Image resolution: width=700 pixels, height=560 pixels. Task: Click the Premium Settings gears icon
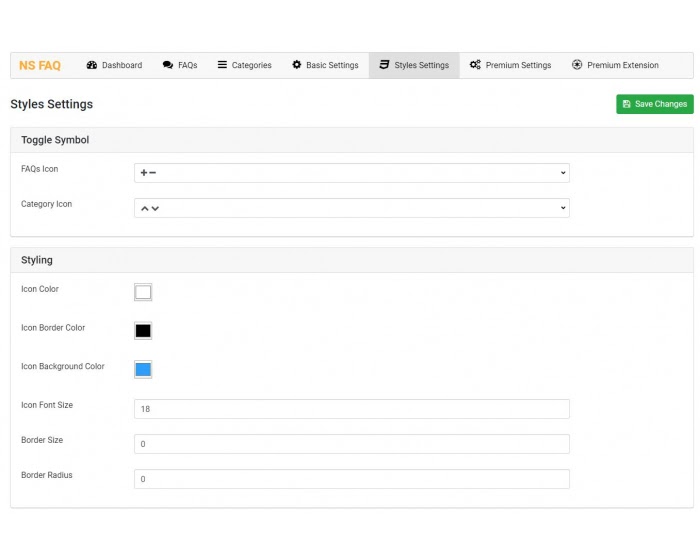(x=475, y=66)
